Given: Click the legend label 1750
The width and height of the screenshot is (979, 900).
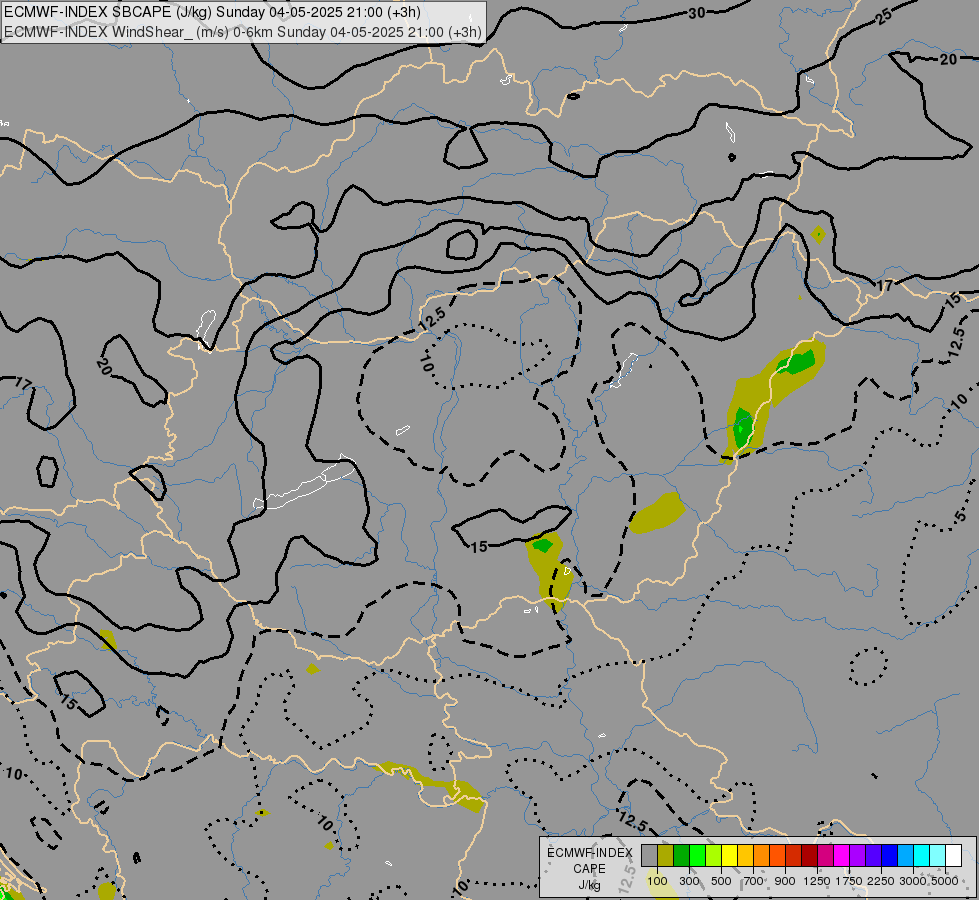Looking at the screenshot, I should click(849, 881).
